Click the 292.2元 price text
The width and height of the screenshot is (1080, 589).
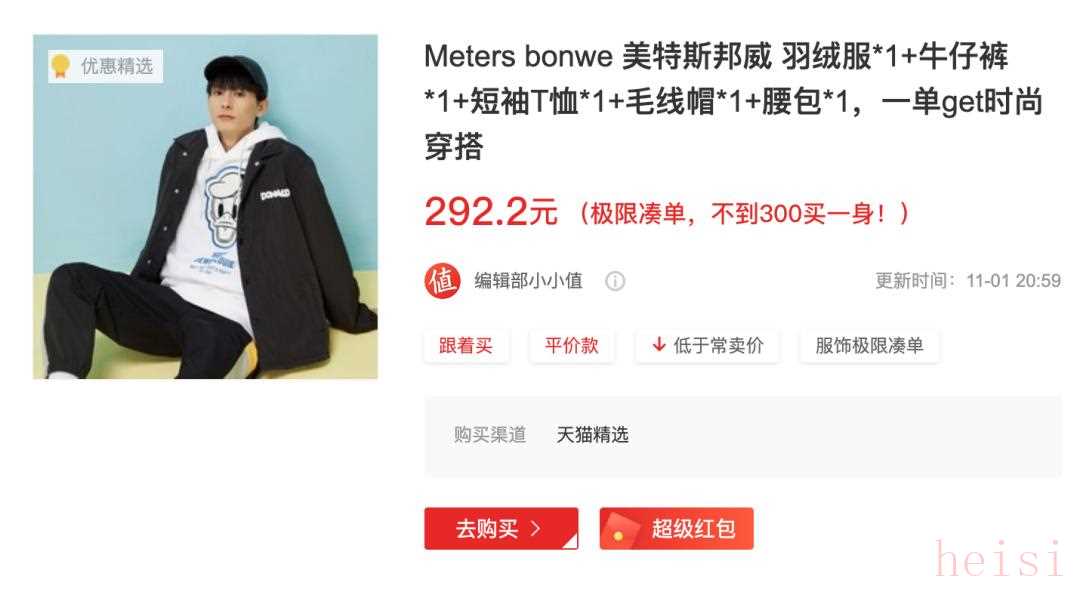click(x=490, y=211)
